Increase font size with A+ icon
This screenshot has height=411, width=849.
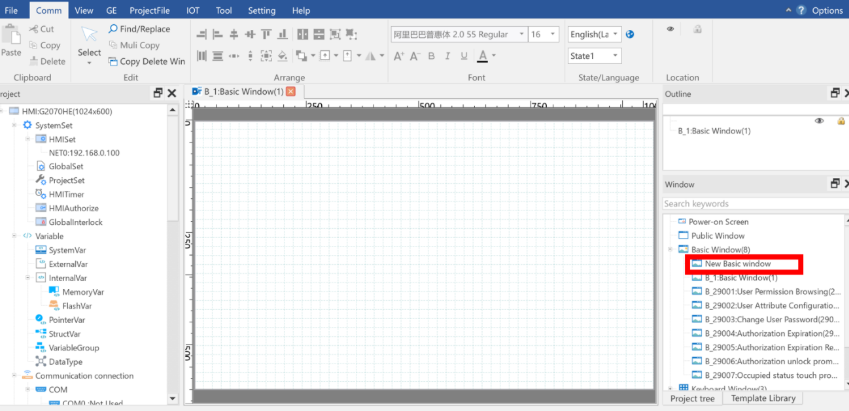tap(399, 56)
